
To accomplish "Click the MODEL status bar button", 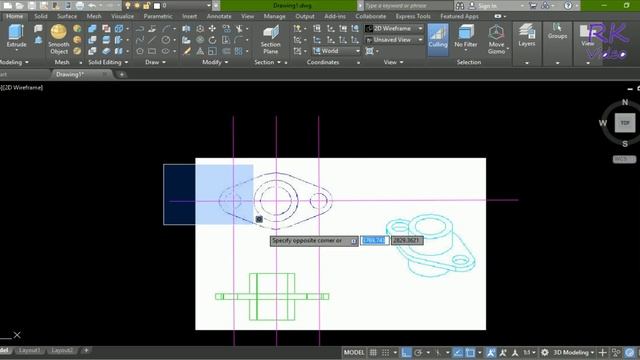I will 353,352.
